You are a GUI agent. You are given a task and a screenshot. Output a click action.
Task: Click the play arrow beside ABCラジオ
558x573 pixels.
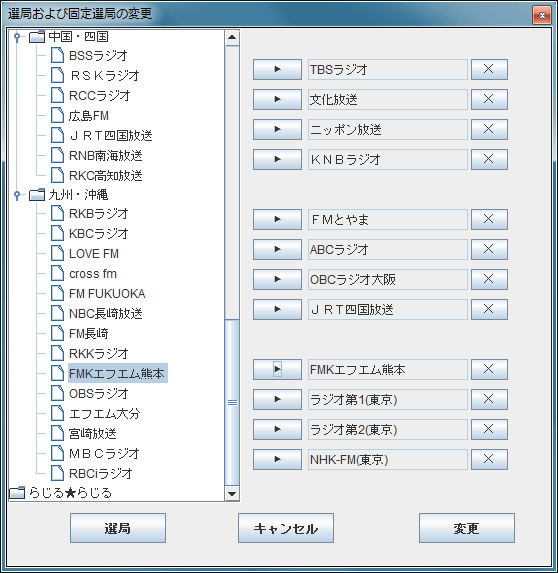point(277,249)
